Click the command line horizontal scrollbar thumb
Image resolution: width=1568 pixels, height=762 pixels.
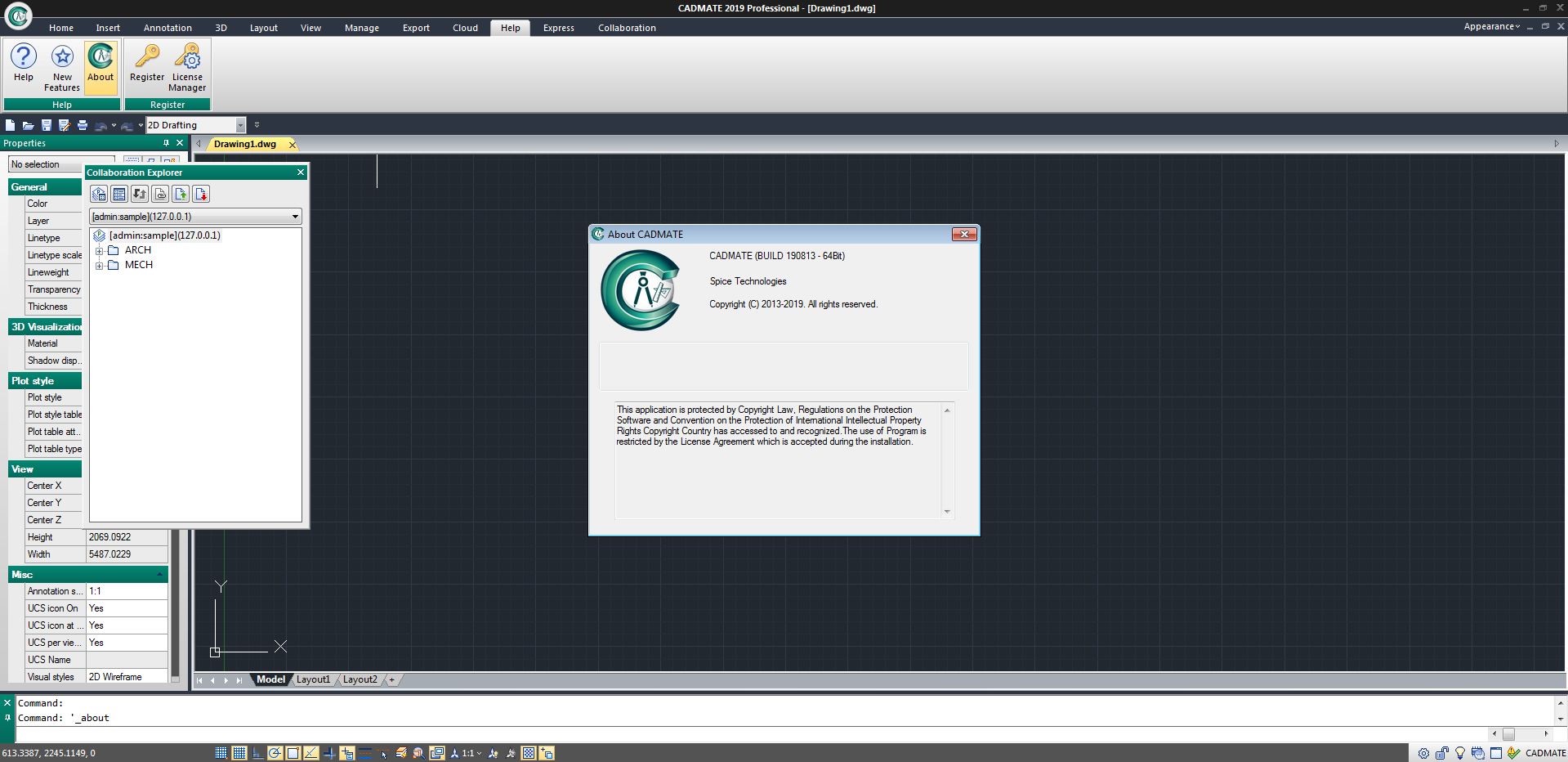1508,734
